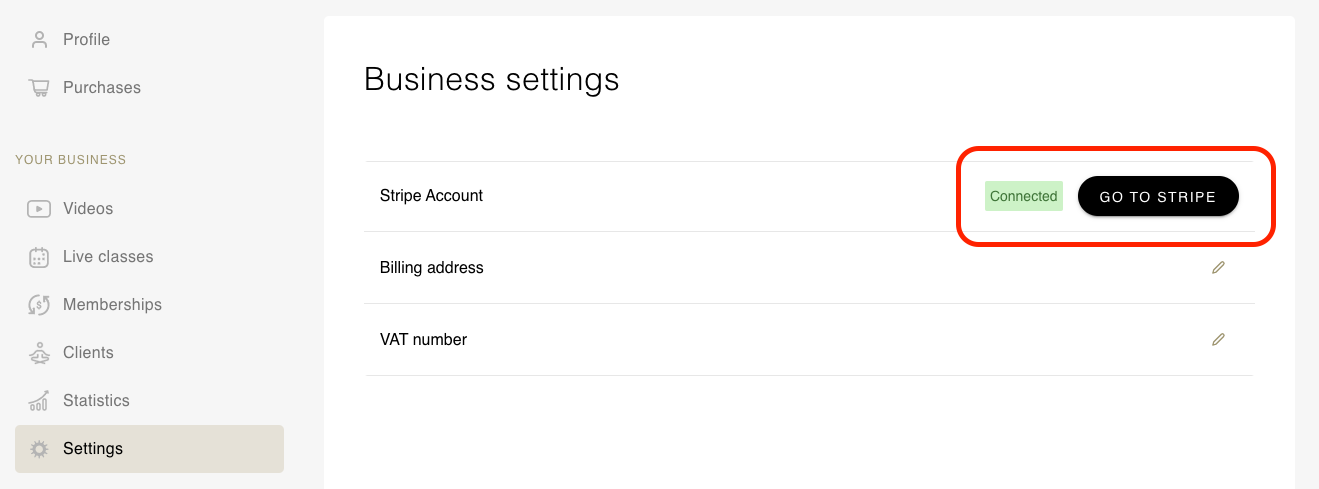Image resolution: width=1319 pixels, height=489 pixels.
Task: Edit billing address with pencil icon
Action: point(1218,268)
